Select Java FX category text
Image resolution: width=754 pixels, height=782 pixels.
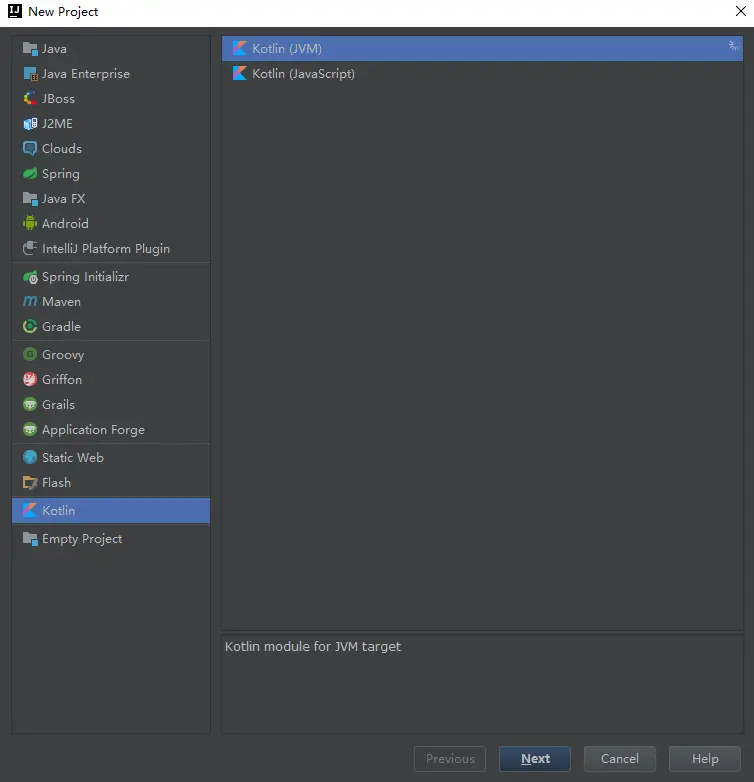64,198
